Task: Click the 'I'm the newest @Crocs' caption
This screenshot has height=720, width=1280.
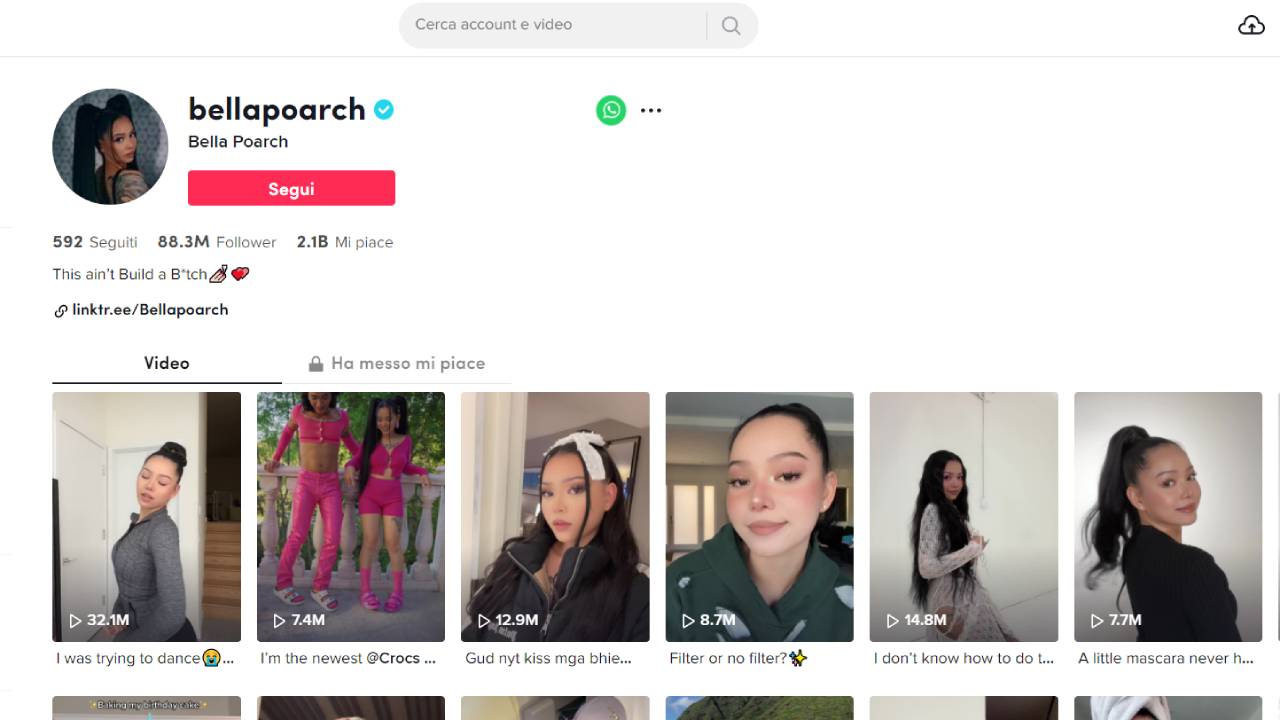Action: pos(348,658)
